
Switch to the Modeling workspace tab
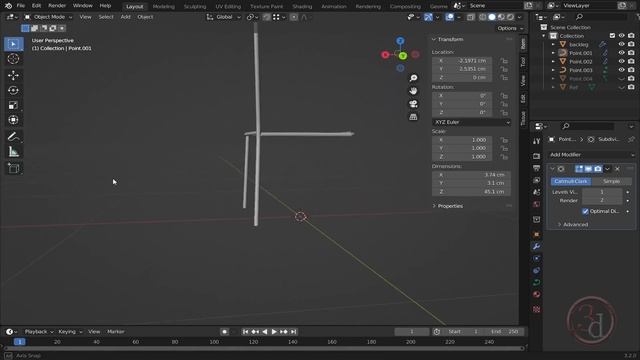click(x=163, y=7)
